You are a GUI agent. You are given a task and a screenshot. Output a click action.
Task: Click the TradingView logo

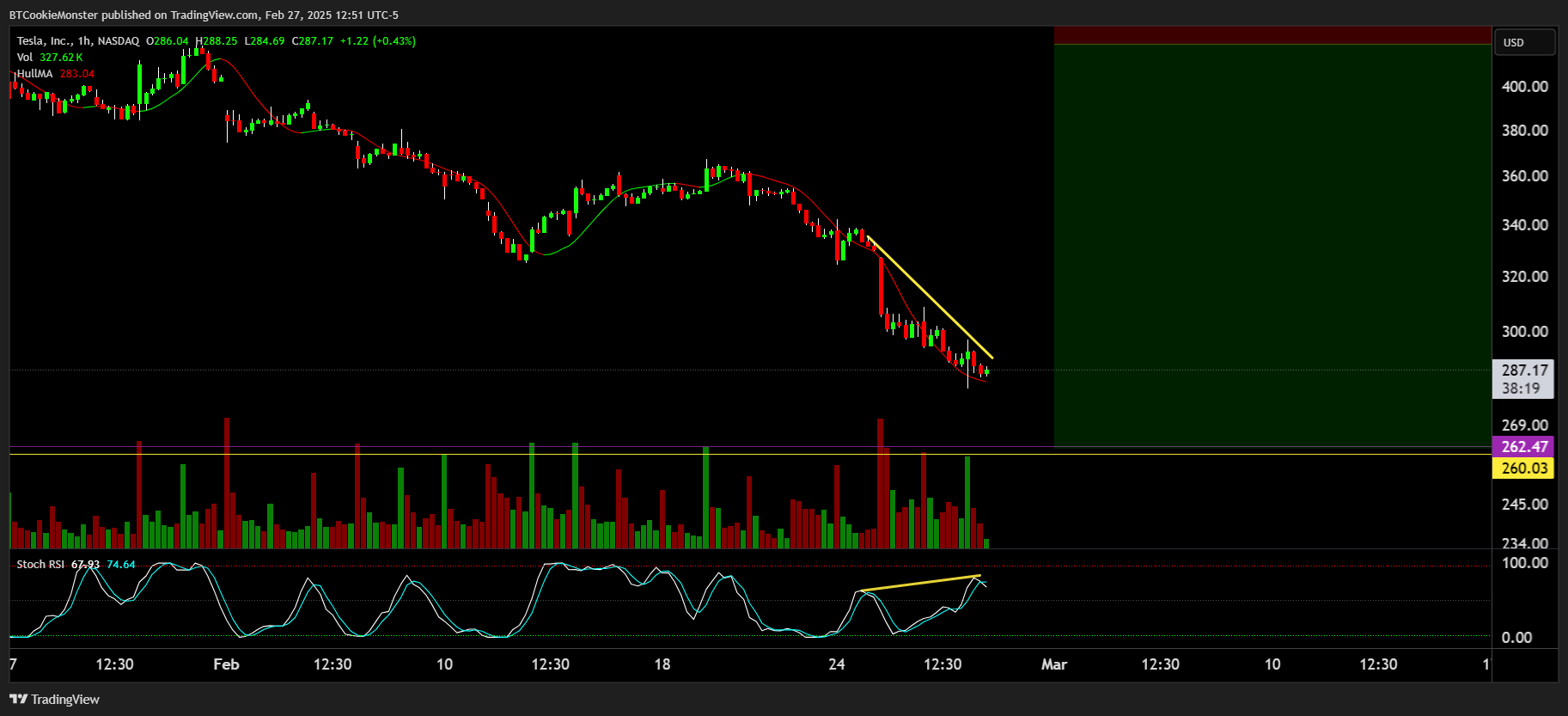(55, 700)
